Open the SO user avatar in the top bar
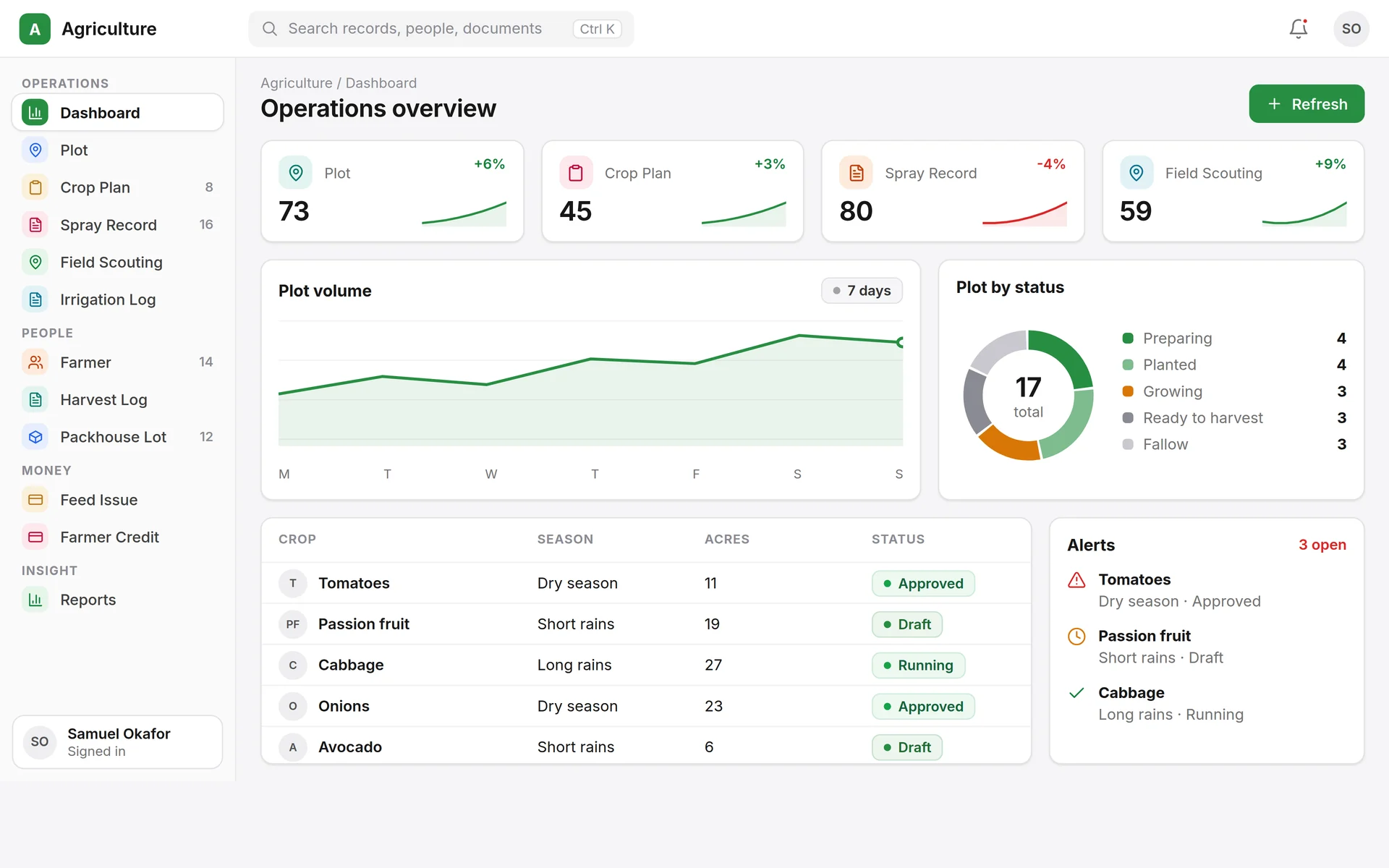 pos(1351,29)
